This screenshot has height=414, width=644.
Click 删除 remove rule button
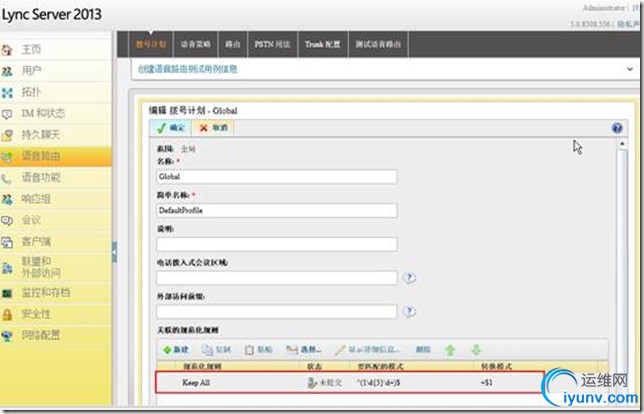tap(423, 350)
